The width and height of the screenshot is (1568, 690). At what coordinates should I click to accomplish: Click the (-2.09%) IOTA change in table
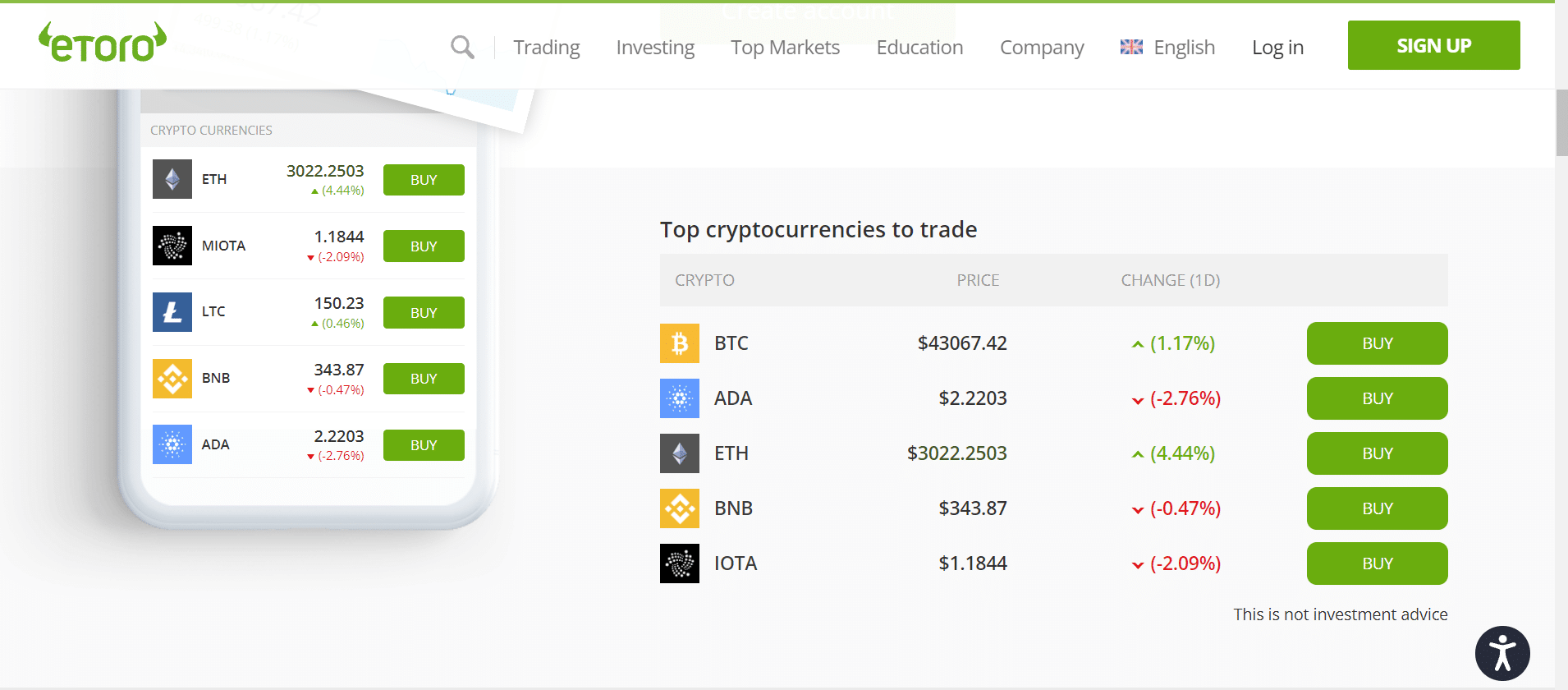pyautogui.click(x=1185, y=563)
